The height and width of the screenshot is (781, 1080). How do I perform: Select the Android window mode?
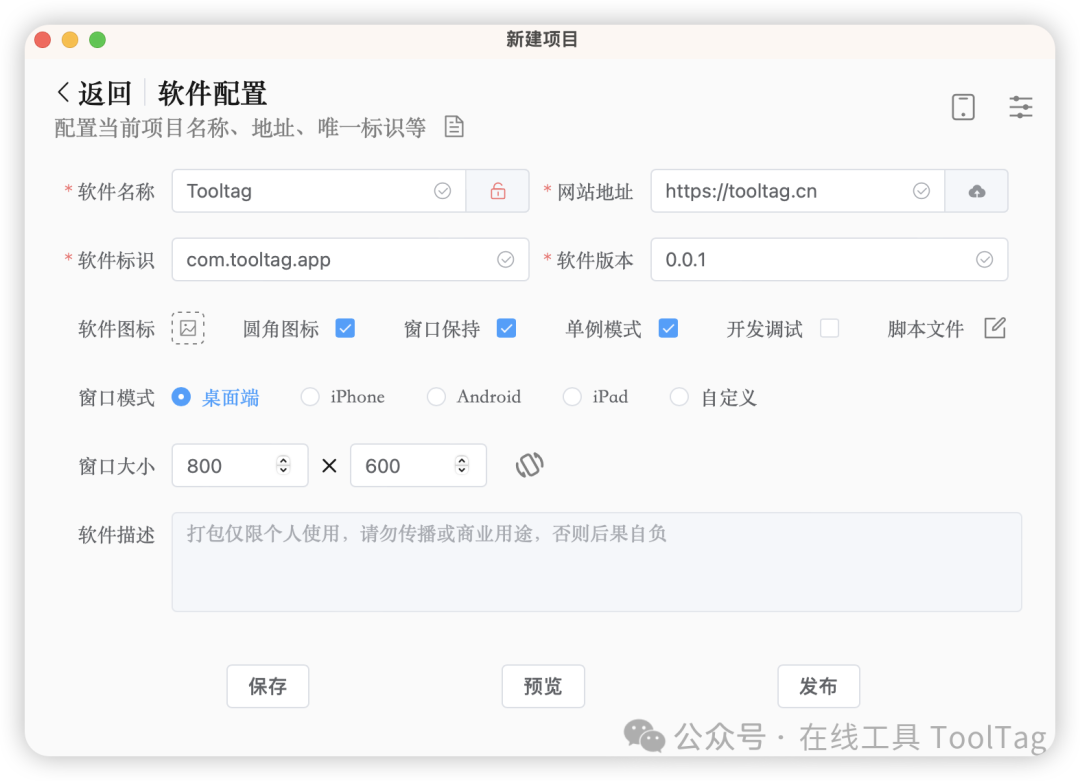click(436, 397)
